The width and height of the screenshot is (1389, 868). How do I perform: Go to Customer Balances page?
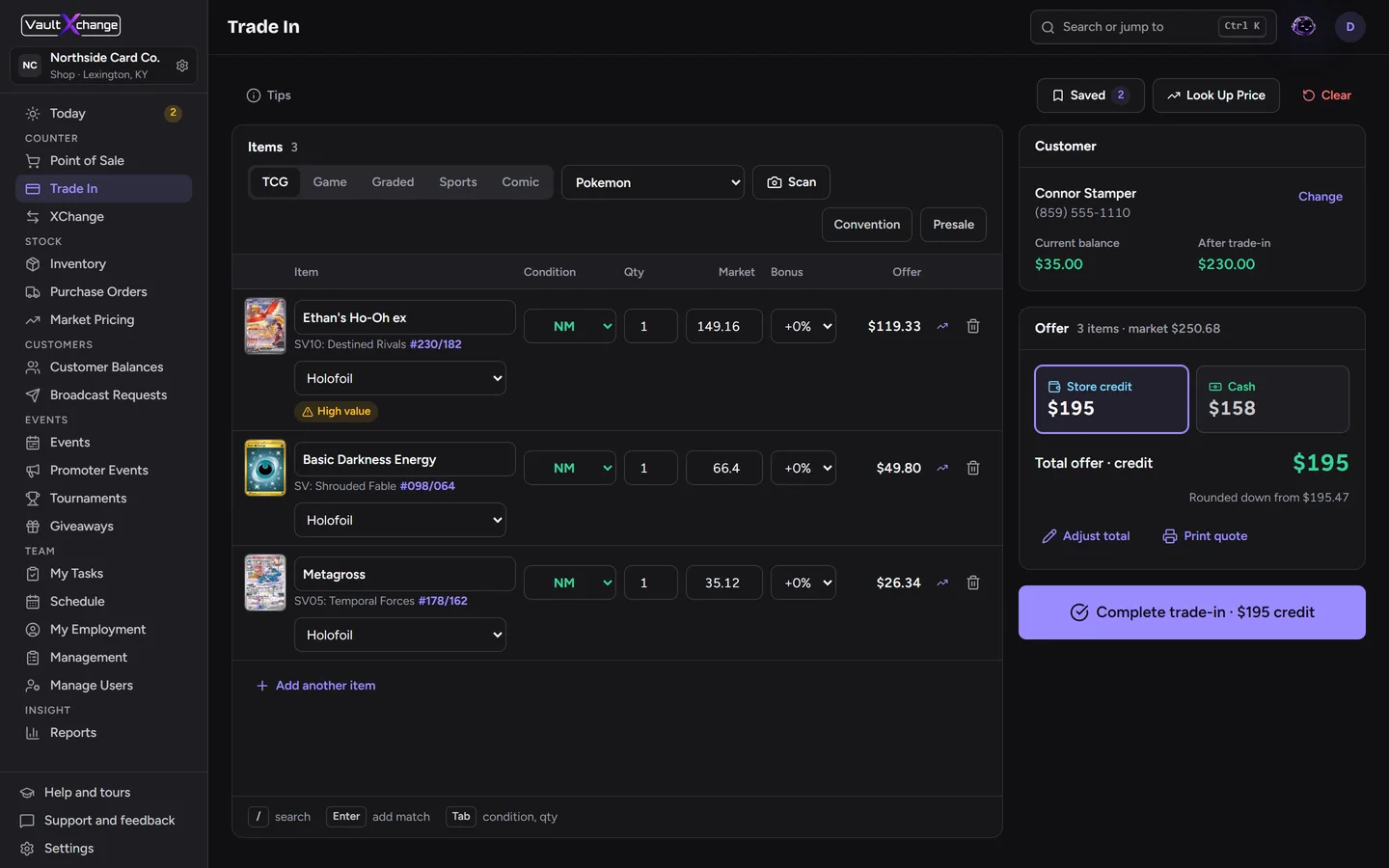point(104,367)
